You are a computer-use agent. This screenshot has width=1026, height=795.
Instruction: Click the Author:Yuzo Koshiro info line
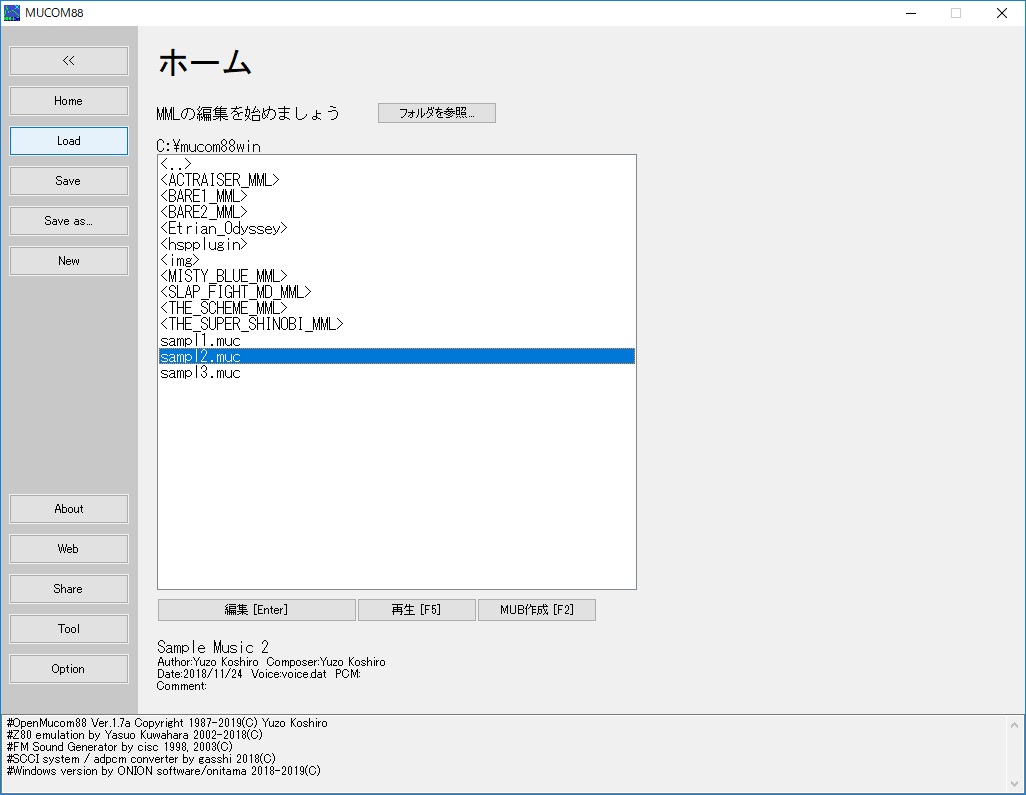pyautogui.click(x=271, y=662)
